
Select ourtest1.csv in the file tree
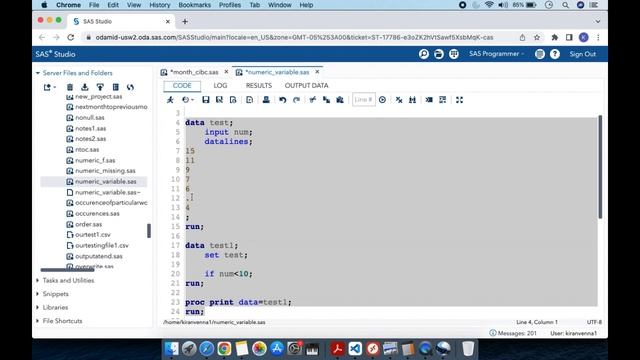click(x=93, y=235)
